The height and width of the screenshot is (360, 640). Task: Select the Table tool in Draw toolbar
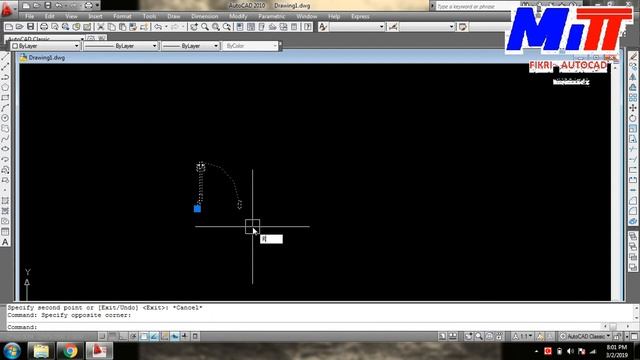click(5, 232)
